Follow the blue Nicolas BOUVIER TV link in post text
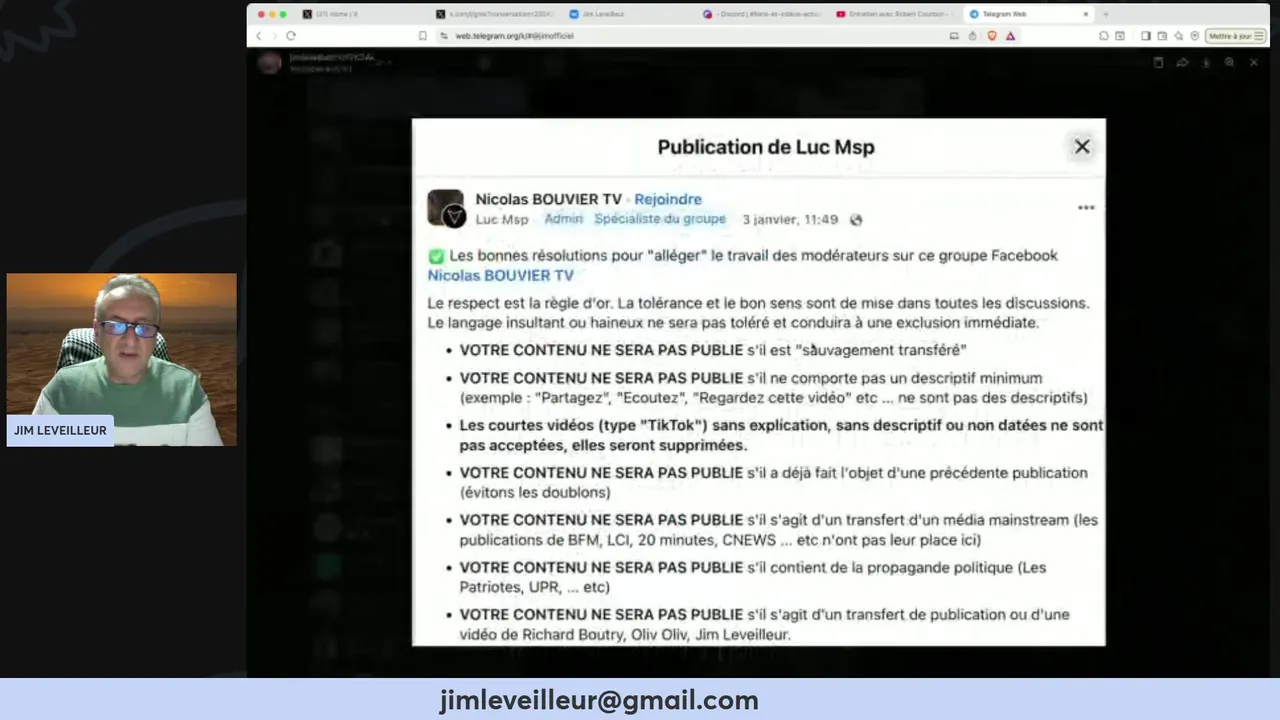Viewport: 1280px width, 720px height. click(501, 275)
